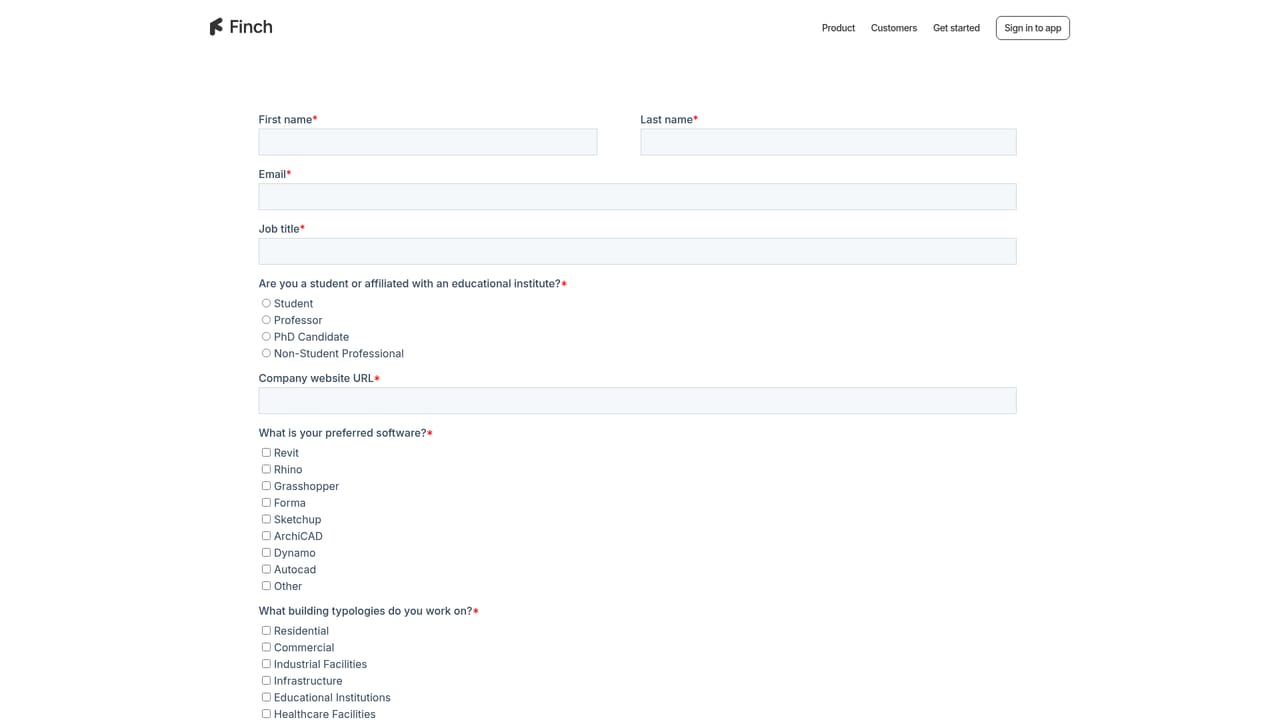Enable the Grasshopper checkbox
This screenshot has width=1280, height=720.
pyautogui.click(x=266, y=486)
